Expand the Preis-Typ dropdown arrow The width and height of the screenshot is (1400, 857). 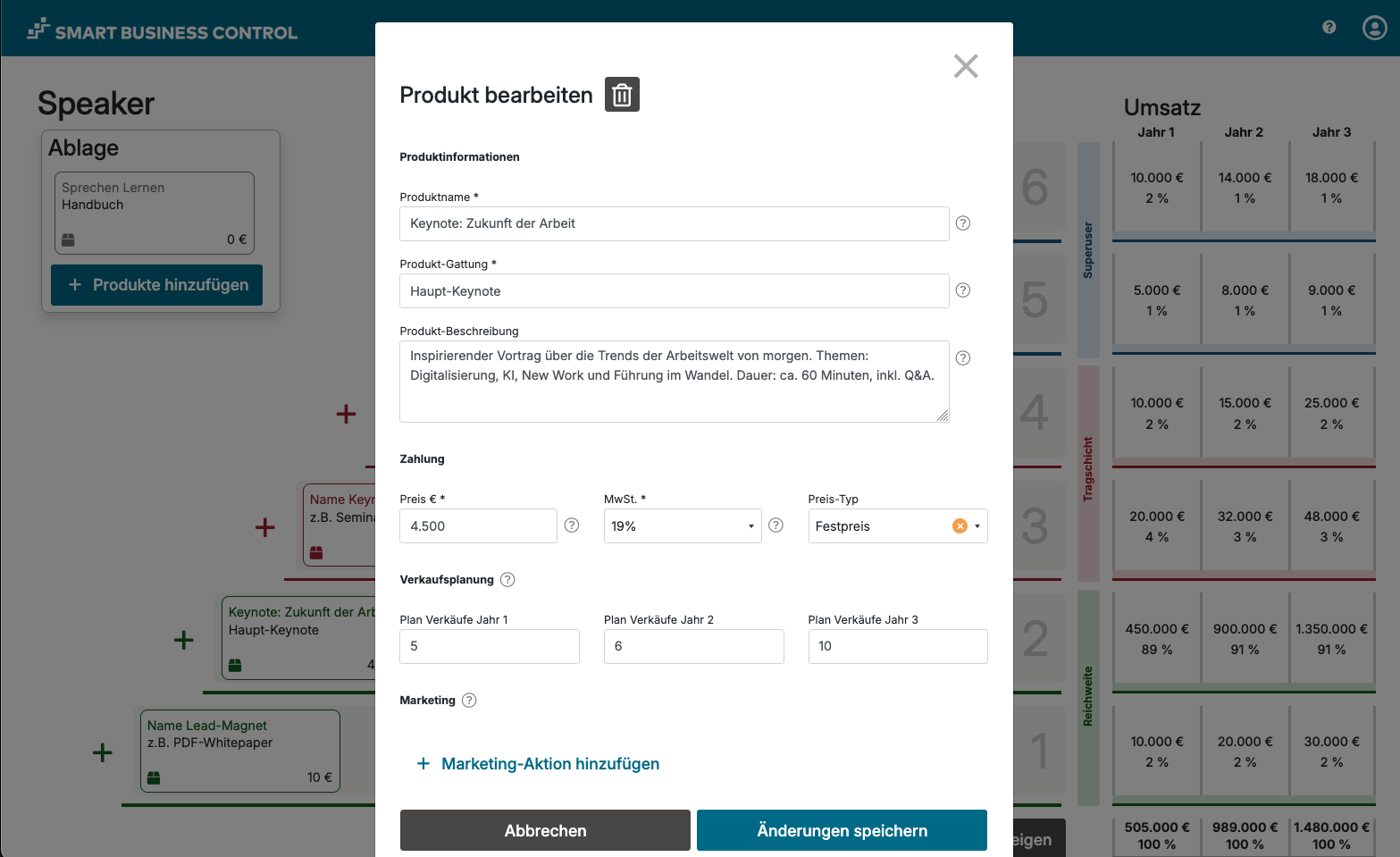(977, 526)
